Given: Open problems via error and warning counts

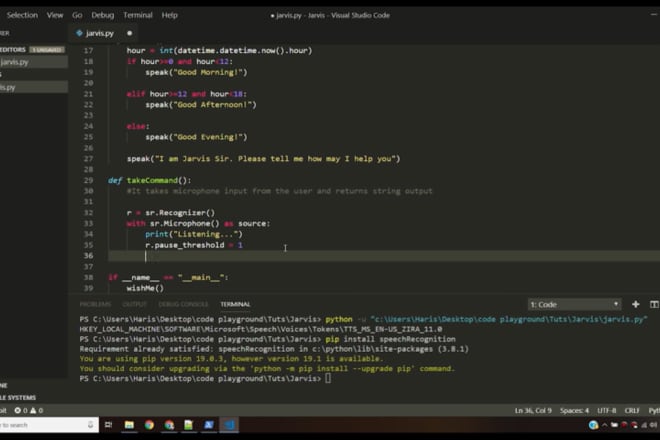Looking at the screenshot, I should pos(29,410).
